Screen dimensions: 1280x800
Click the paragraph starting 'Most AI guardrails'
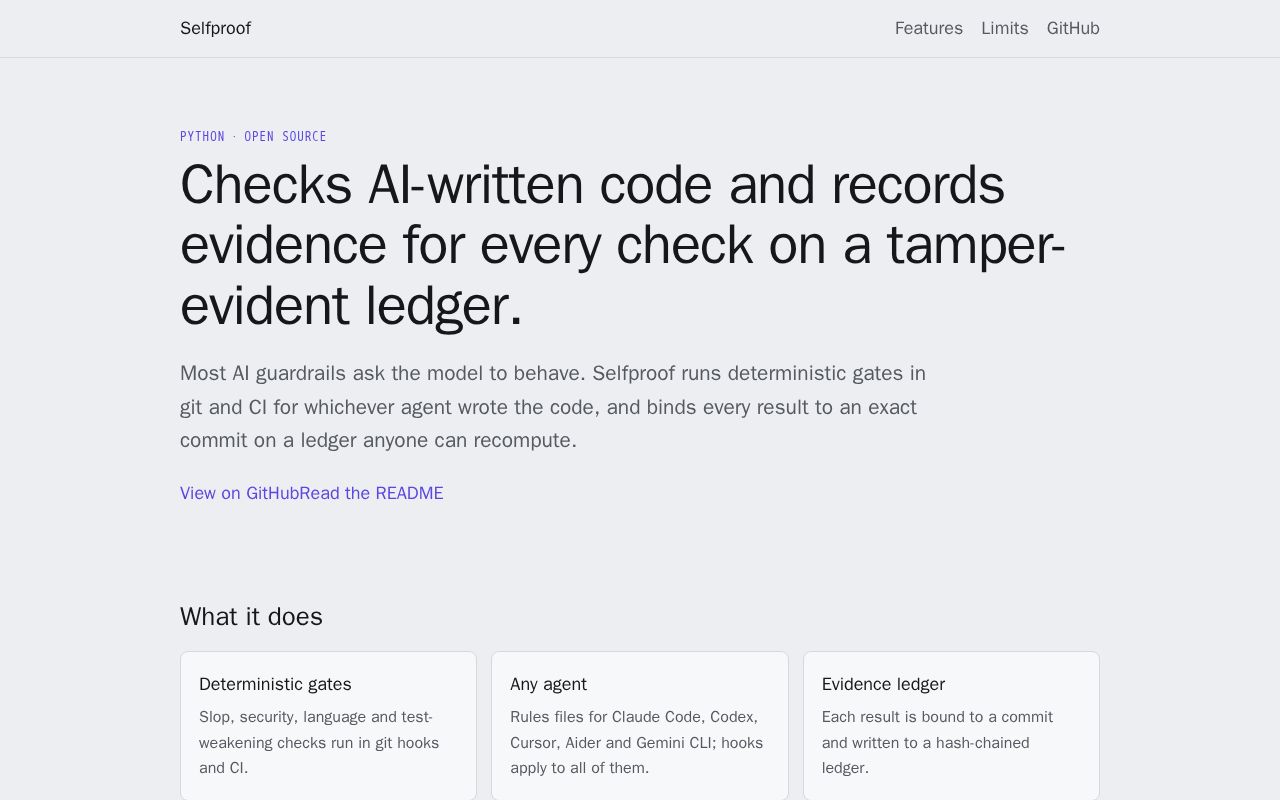tap(553, 407)
